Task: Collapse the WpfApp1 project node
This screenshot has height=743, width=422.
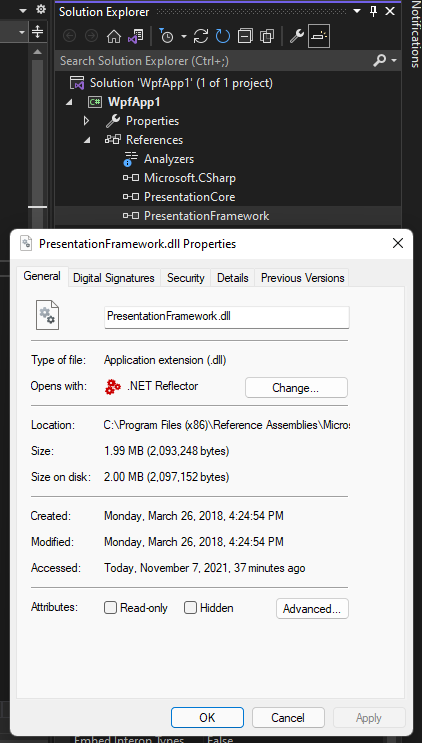Action: point(70,102)
